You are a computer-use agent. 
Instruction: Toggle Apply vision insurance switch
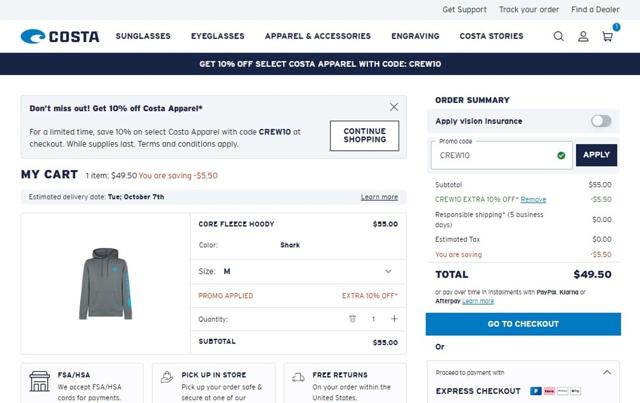tap(600, 121)
